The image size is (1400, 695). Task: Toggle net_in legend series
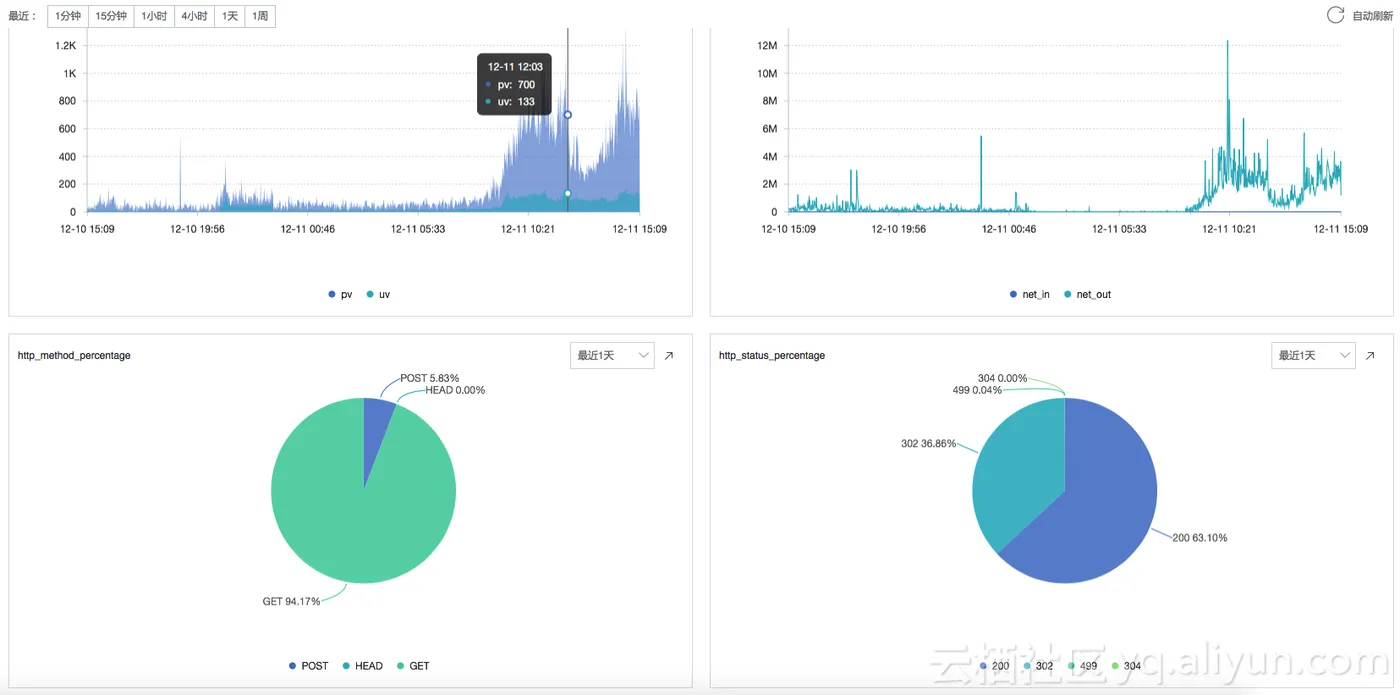click(x=1030, y=295)
